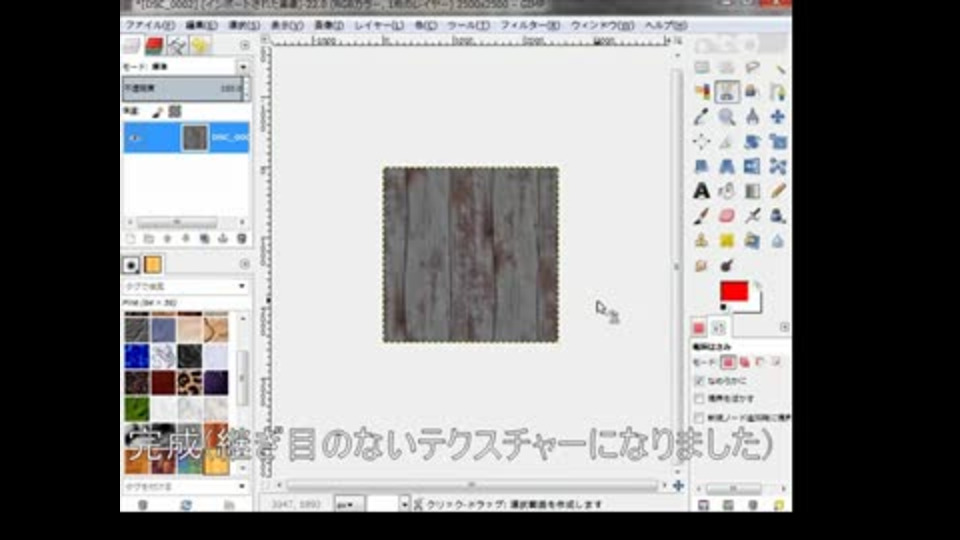This screenshot has width=960, height=540.
Task: Select the Perspective tool
Action: (727, 166)
